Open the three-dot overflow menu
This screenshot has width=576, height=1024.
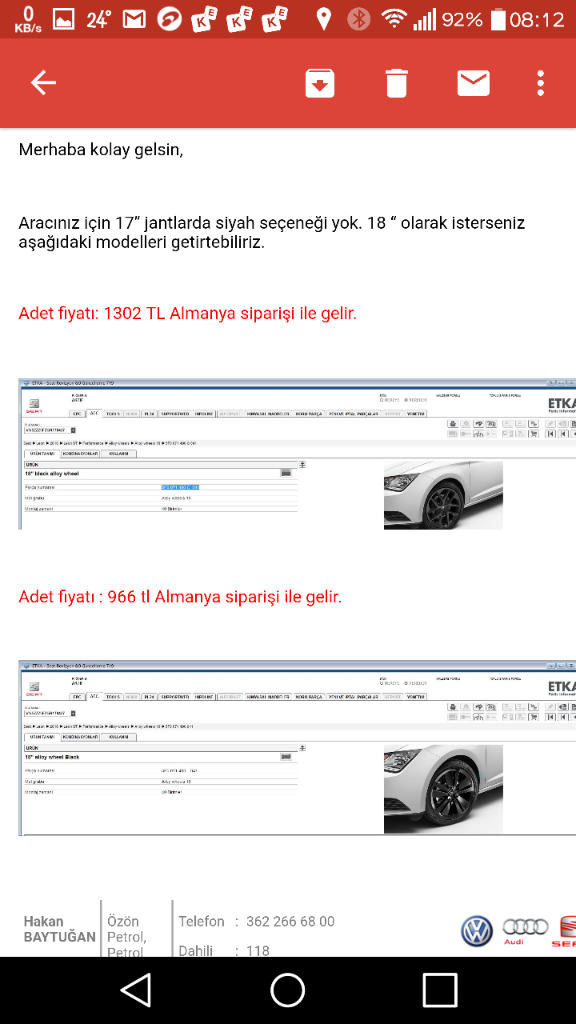coord(540,84)
